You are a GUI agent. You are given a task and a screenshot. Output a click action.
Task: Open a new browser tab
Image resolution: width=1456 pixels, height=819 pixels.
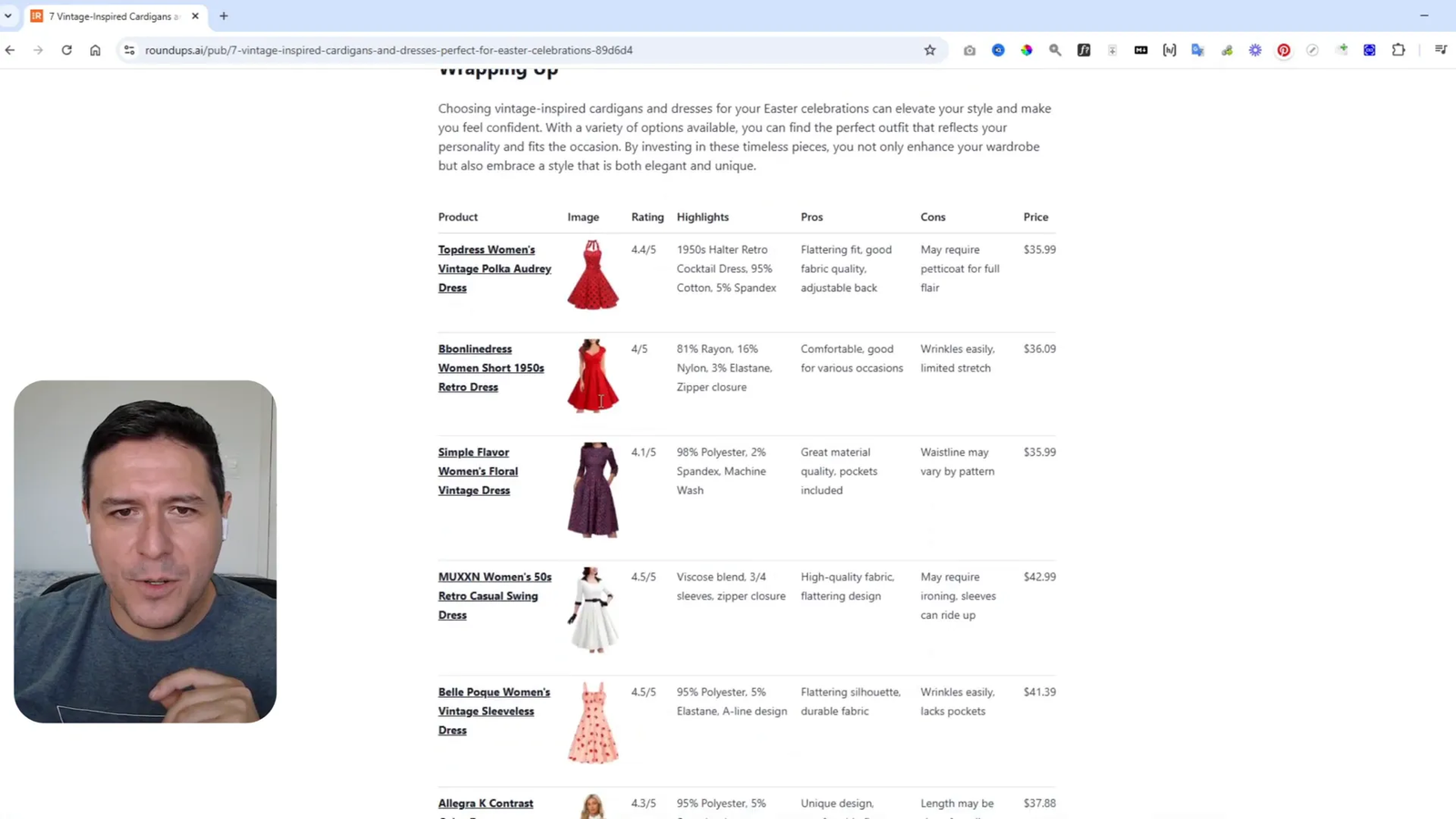coord(225,15)
